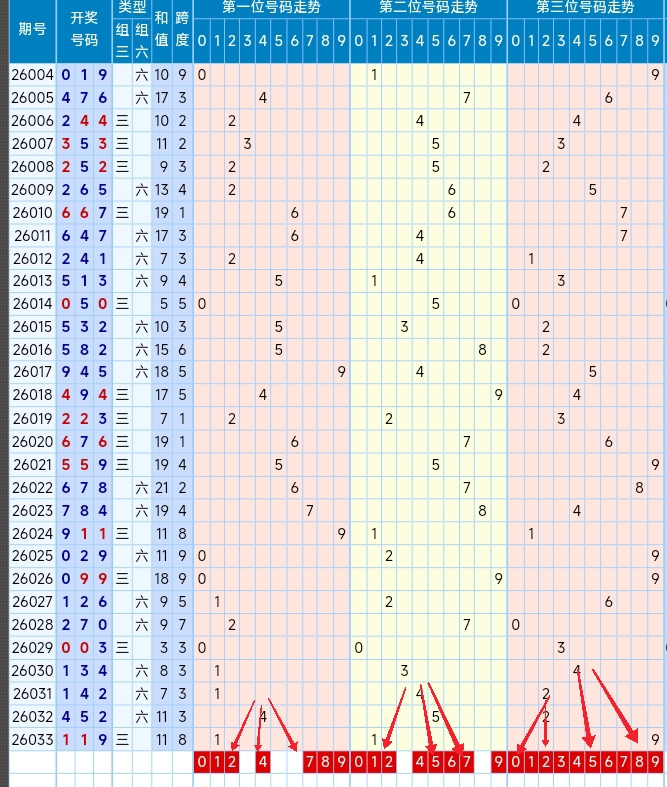Click issue number 26021
The width and height of the screenshot is (667, 787).
click(x=33, y=464)
